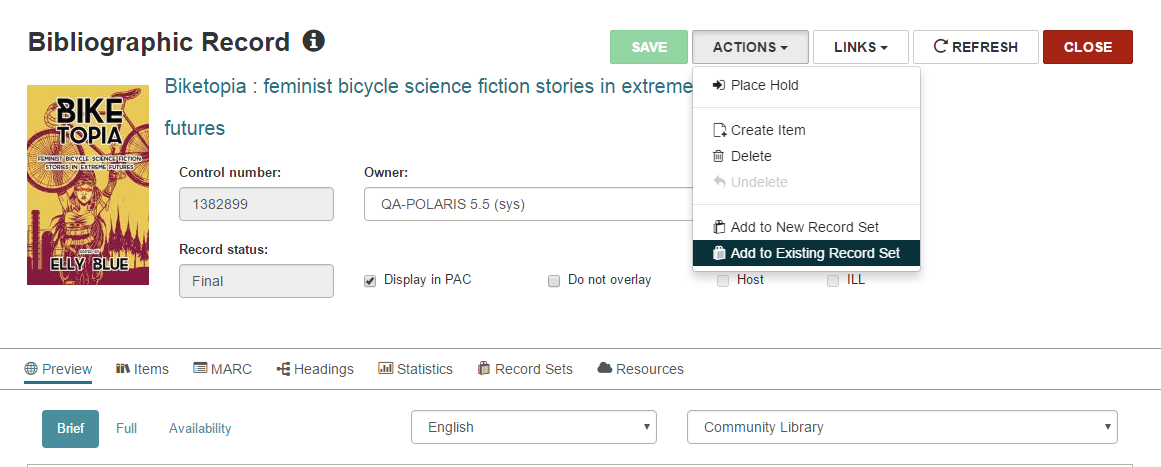1161x467 pixels.
Task: Click the info icon beside Bibliographic Record
Action: click(x=314, y=41)
